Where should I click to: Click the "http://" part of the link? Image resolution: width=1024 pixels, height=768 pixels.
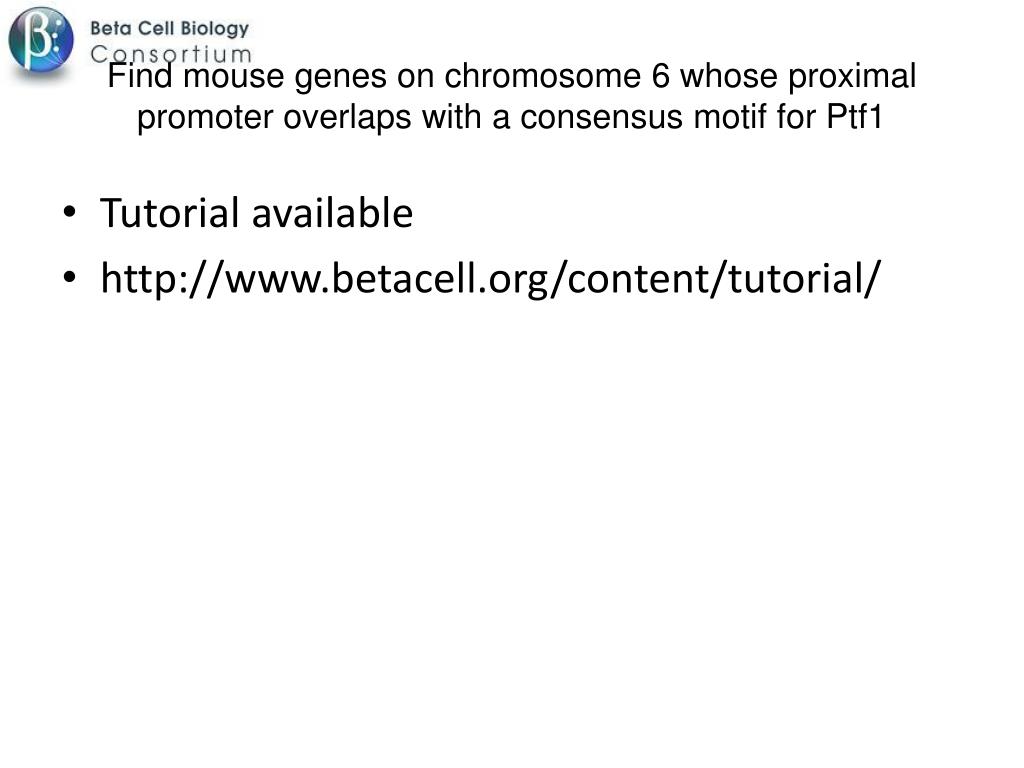pyautogui.click(x=161, y=280)
